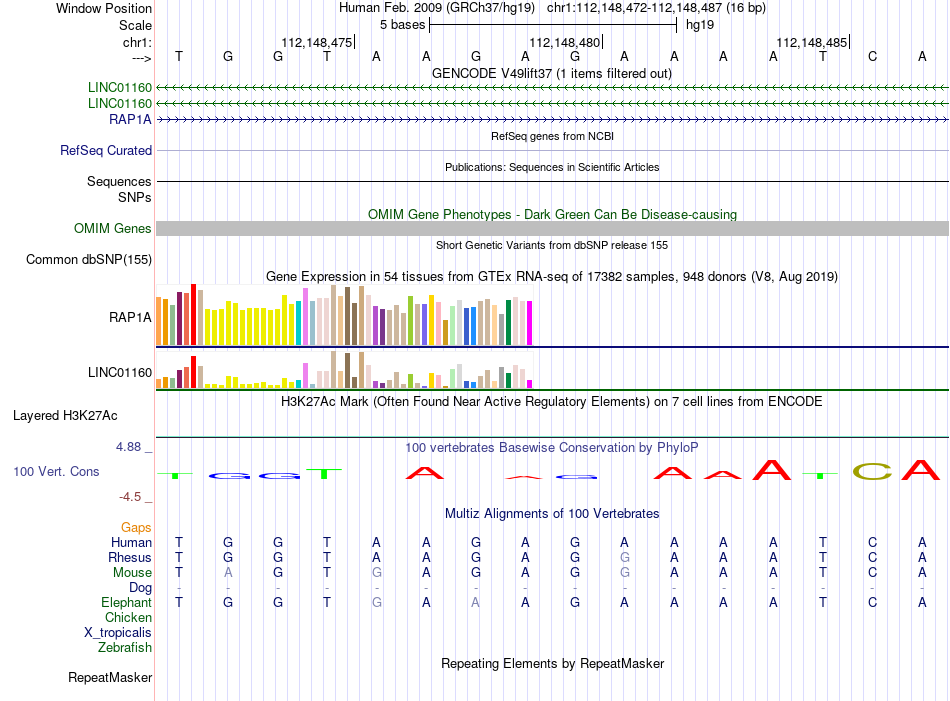The image size is (950, 701).
Task: Open the RefSeq Curated track label
Action: coord(105,150)
